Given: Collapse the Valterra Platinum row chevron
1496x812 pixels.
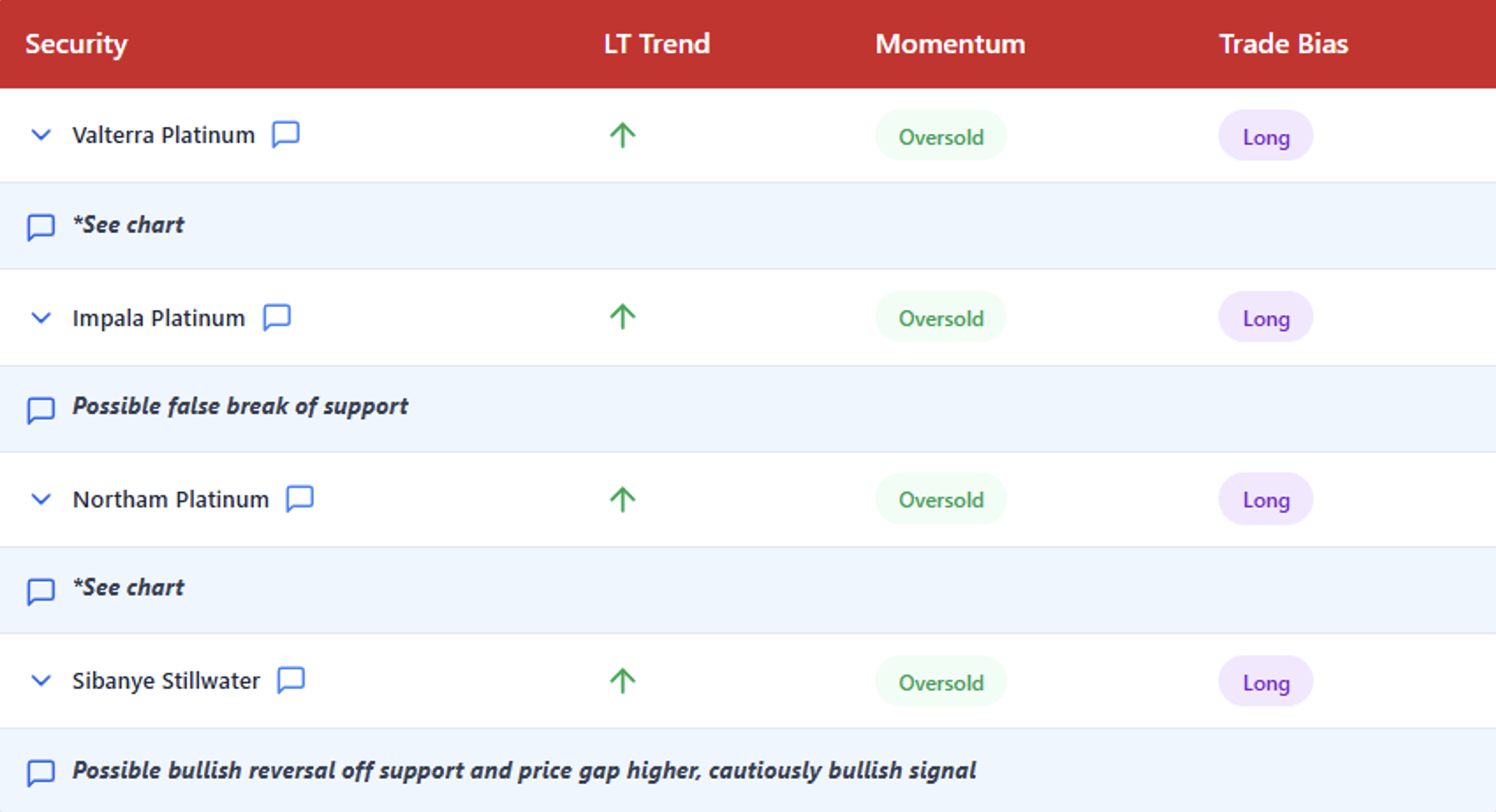Looking at the screenshot, I should pyautogui.click(x=41, y=134).
